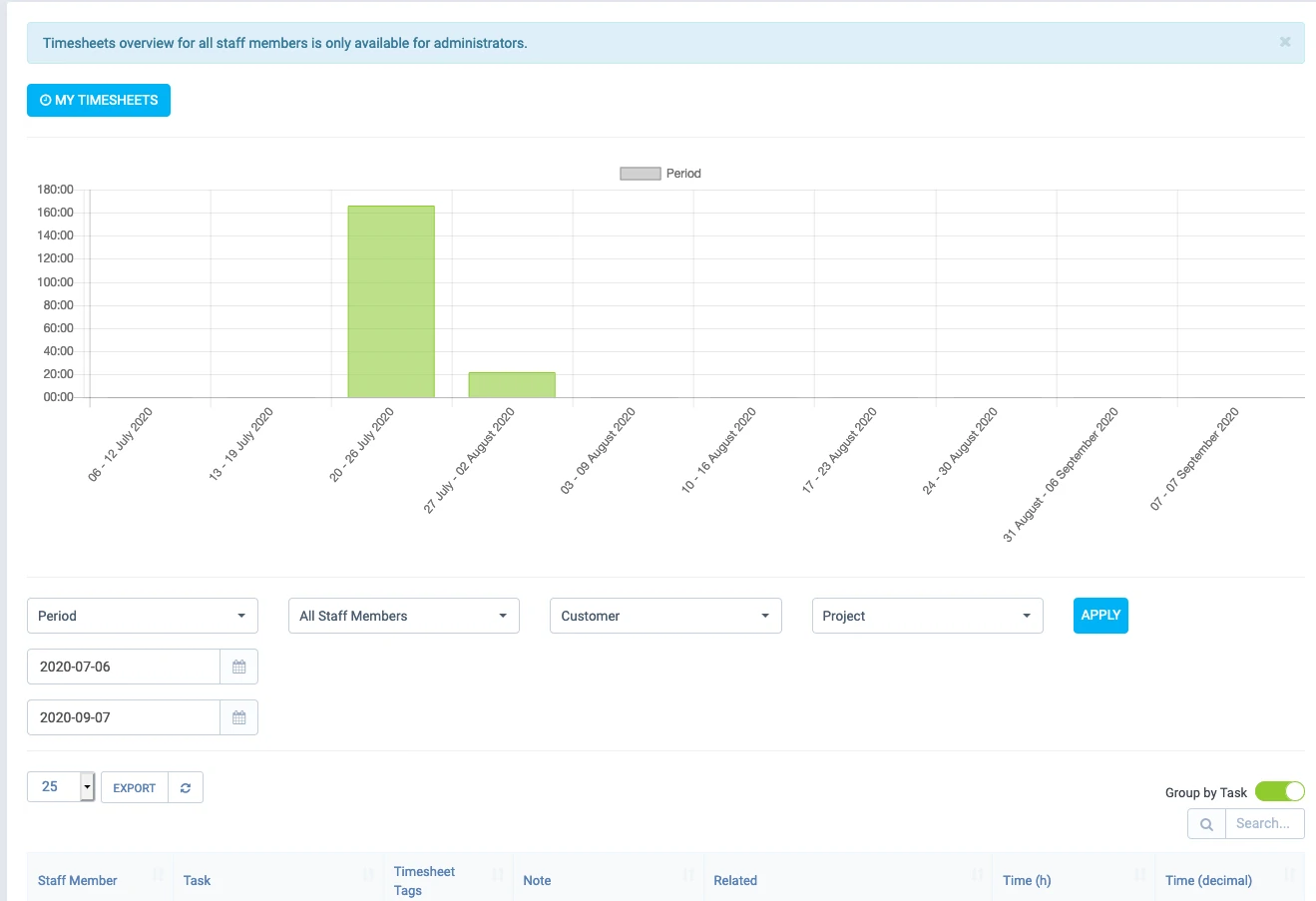This screenshot has height=901, width=1316.
Task: Toggle Period dataset via chart legend
Action: (x=660, y=174)
